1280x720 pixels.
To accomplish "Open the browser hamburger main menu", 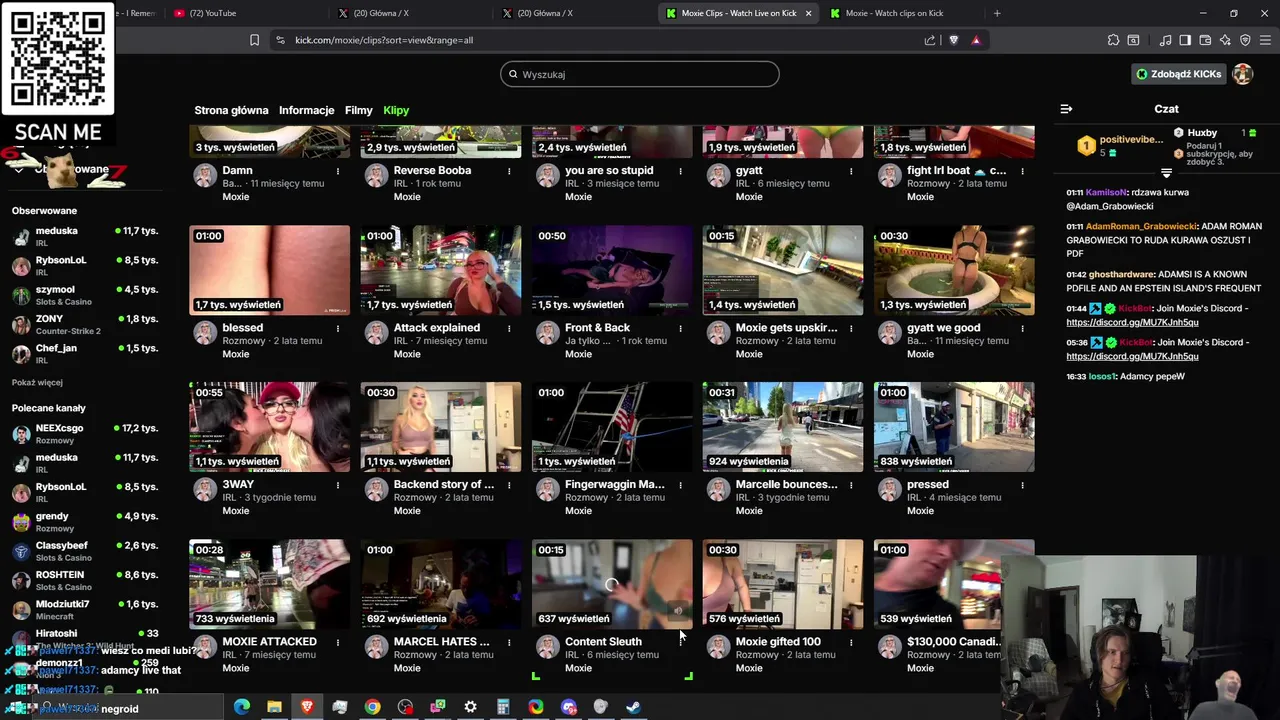I will (x=1266, y=40).
